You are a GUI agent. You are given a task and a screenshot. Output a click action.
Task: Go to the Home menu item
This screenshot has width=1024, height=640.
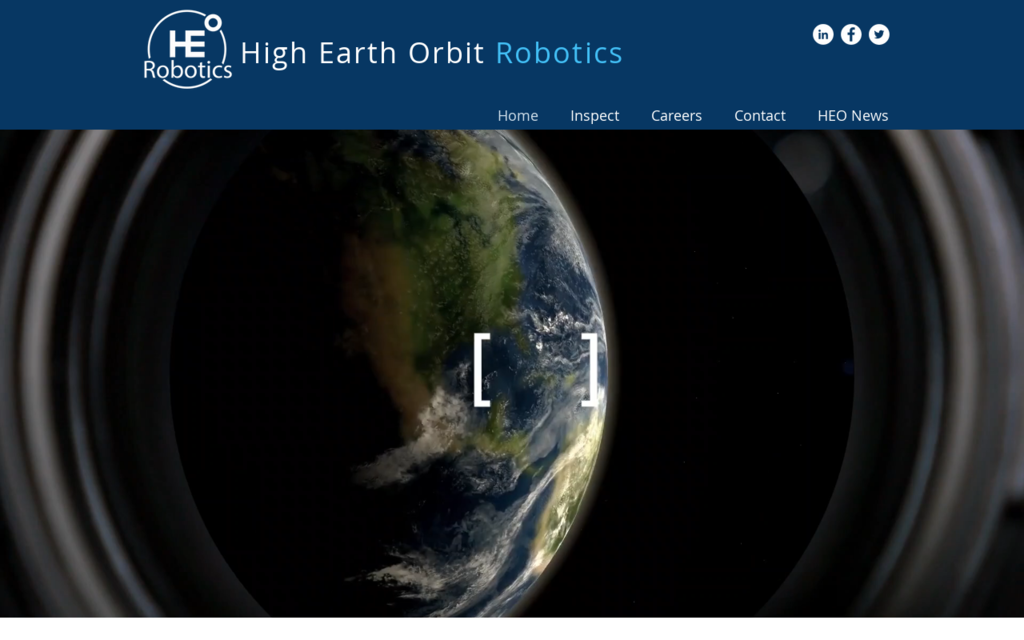click(x=518, y=116)
